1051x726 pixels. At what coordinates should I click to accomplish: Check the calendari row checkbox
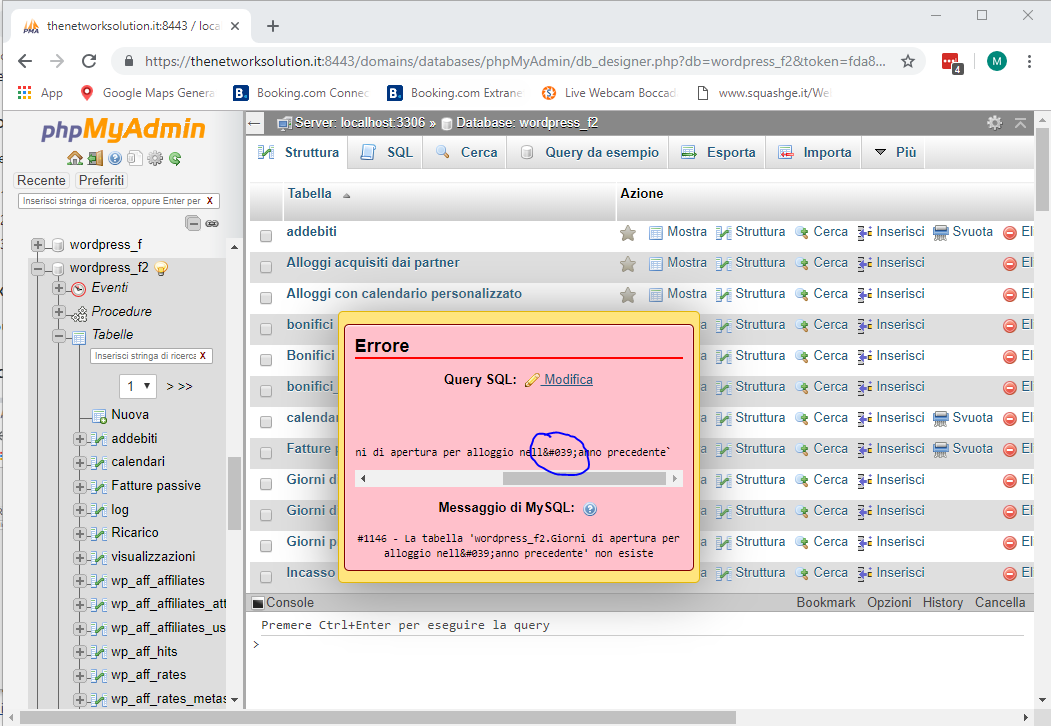point(266,422)
